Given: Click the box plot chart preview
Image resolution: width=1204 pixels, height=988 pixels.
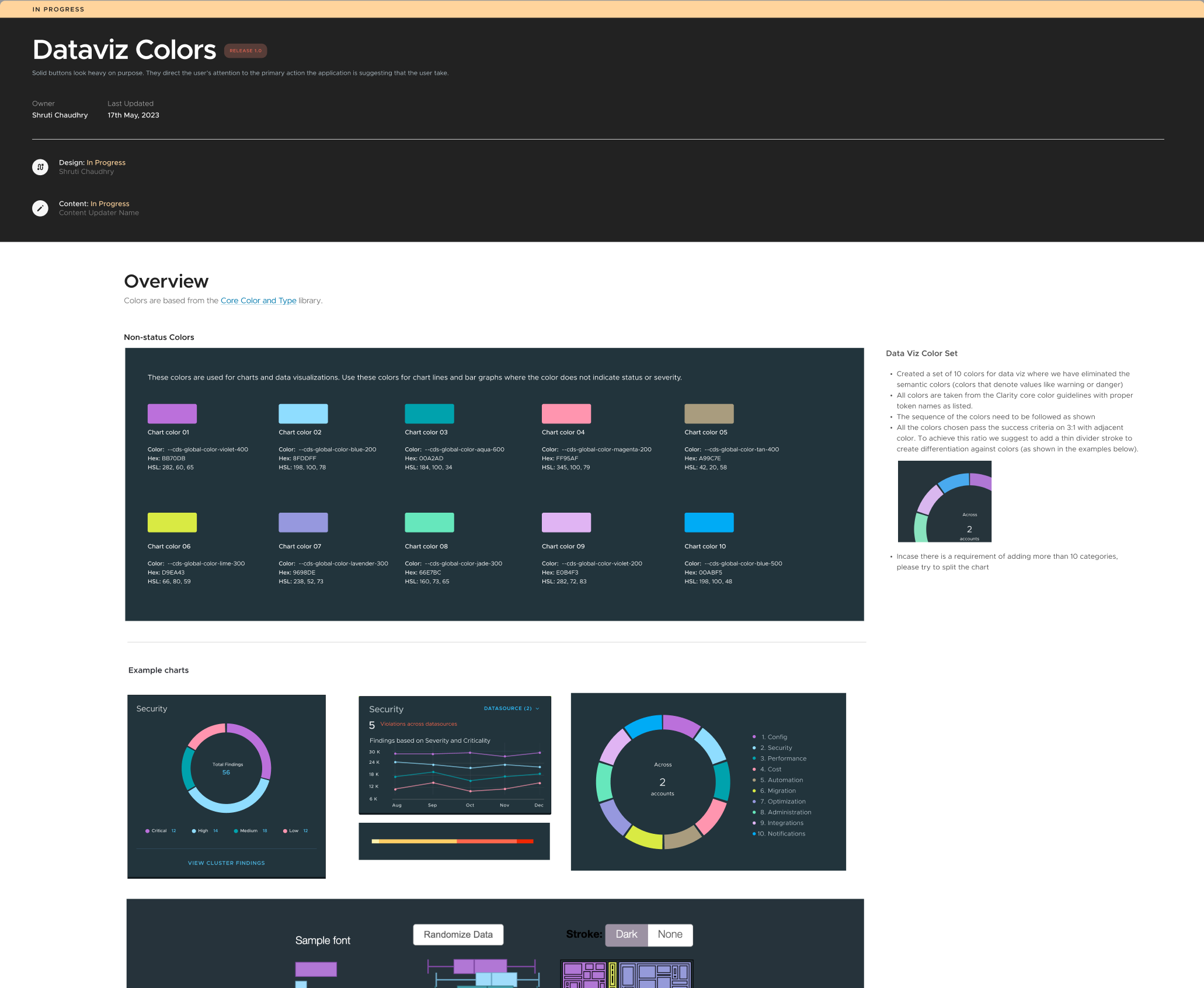Looking at the screenshot, I should (x=483, y=973).
